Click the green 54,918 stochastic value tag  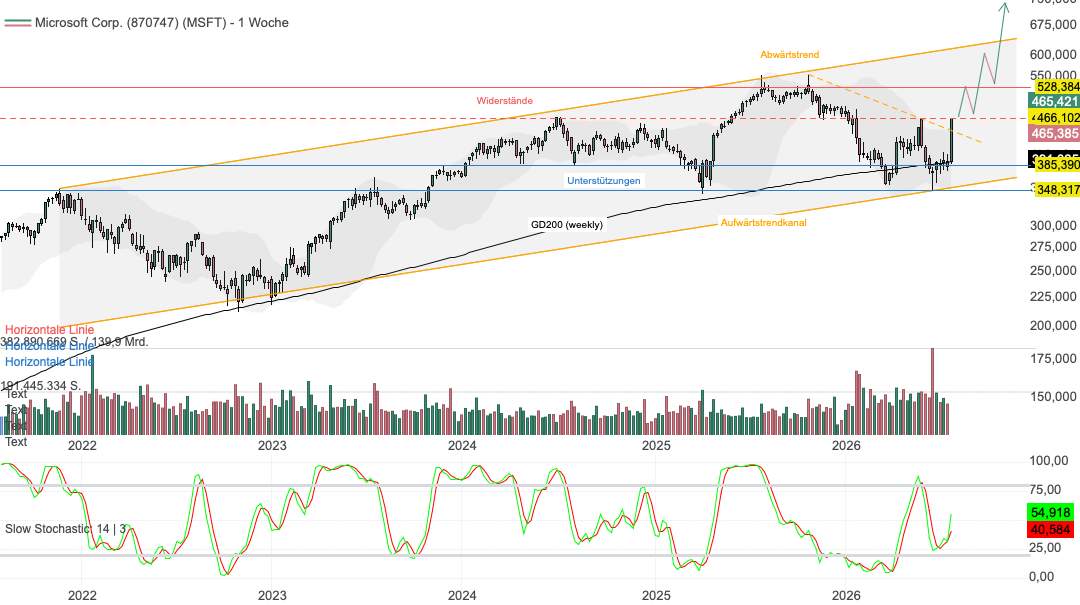(x=1050, y=513)
